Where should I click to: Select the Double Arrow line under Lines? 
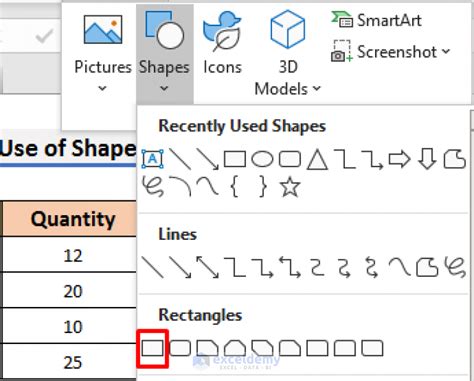pos(207,267)
